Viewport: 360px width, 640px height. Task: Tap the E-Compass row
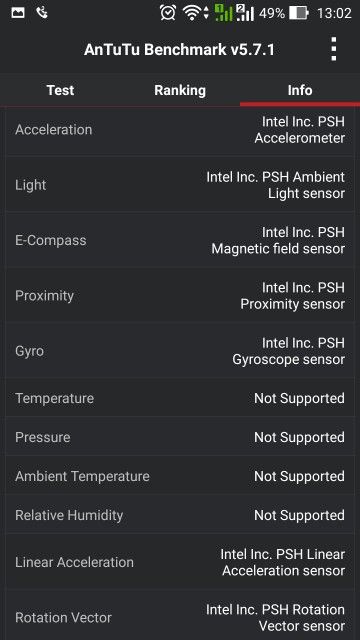tap(180, 240)
